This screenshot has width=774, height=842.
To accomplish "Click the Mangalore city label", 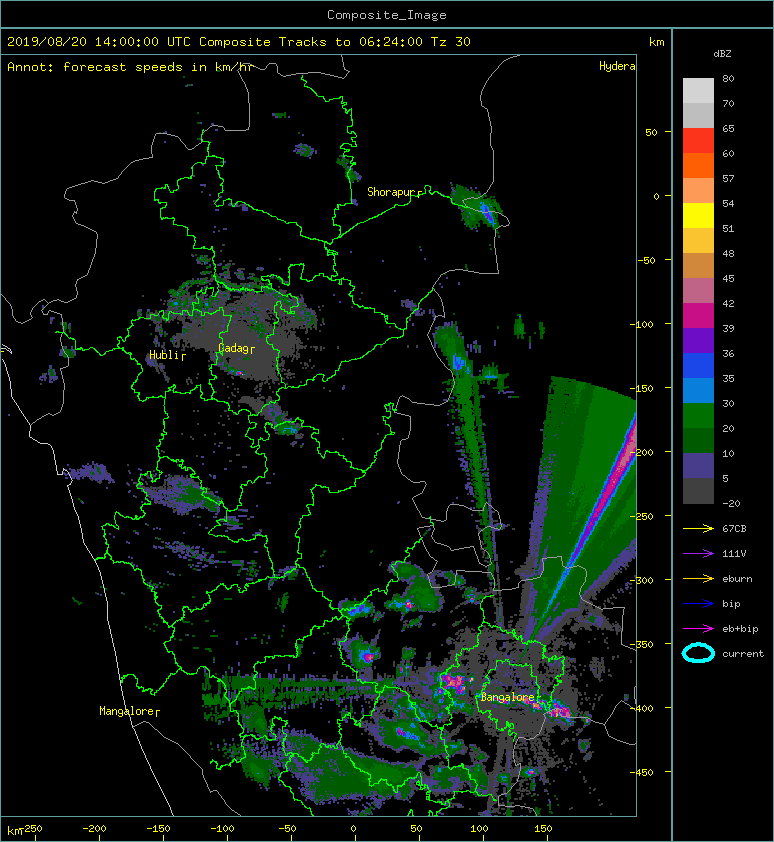I will (x=129, y=711).
